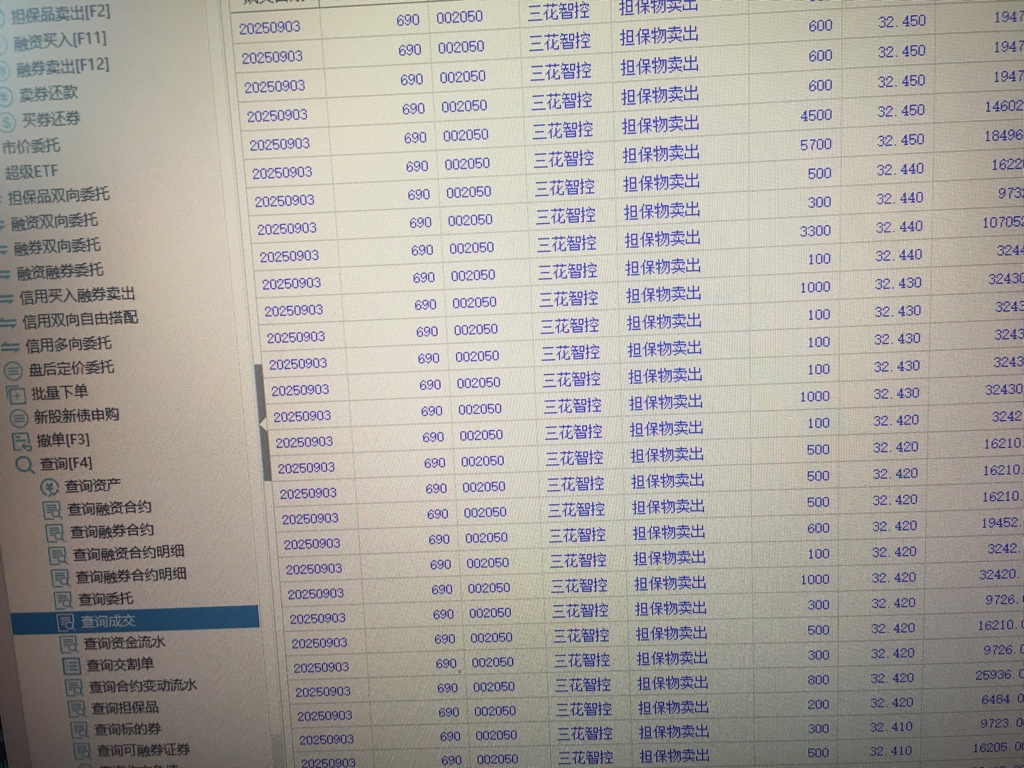
Task: Click the 查询合约变动流水 document icon
Action: pos(74,688)
